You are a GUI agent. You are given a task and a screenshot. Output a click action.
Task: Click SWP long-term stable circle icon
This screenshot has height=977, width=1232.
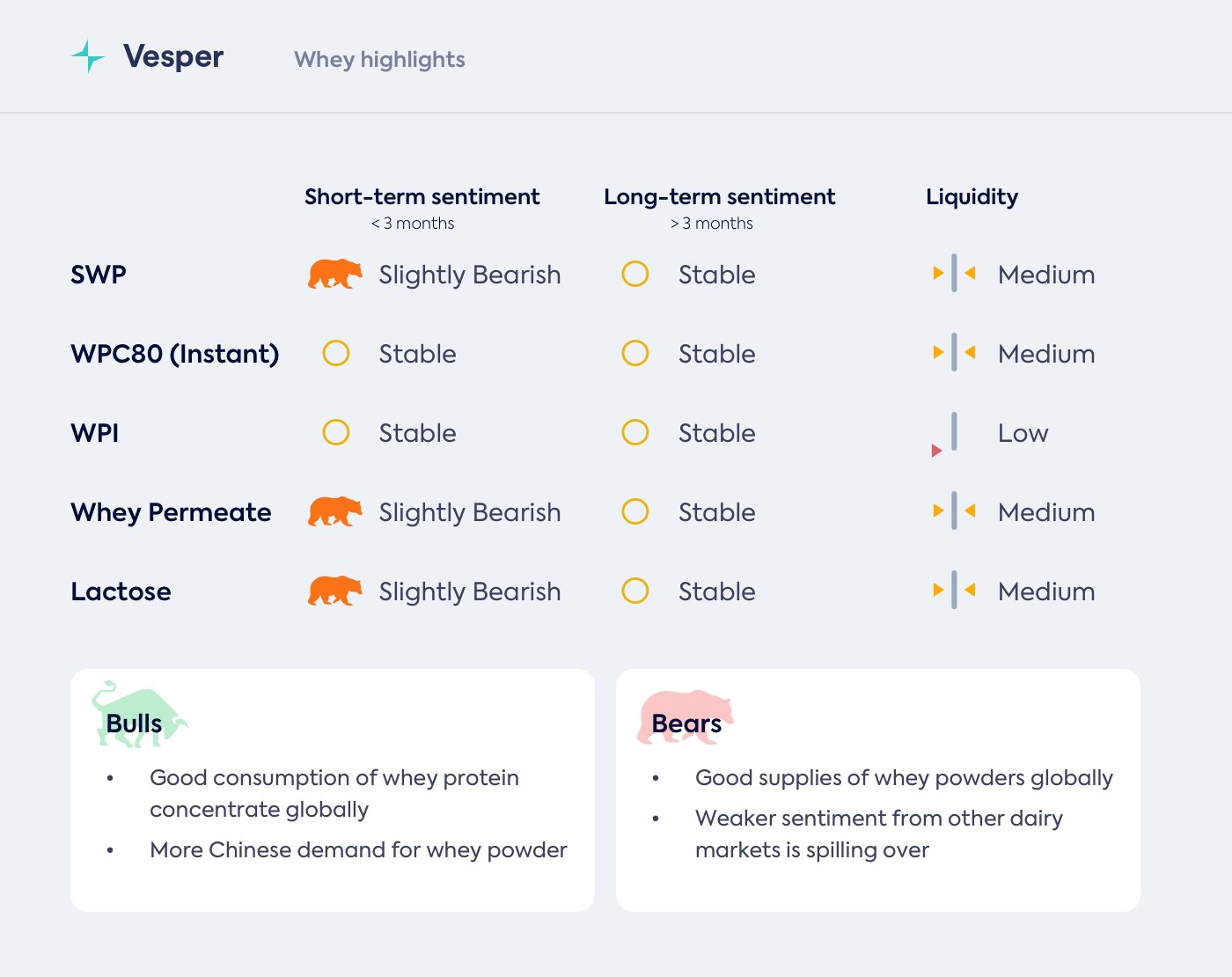click(635, 275)
